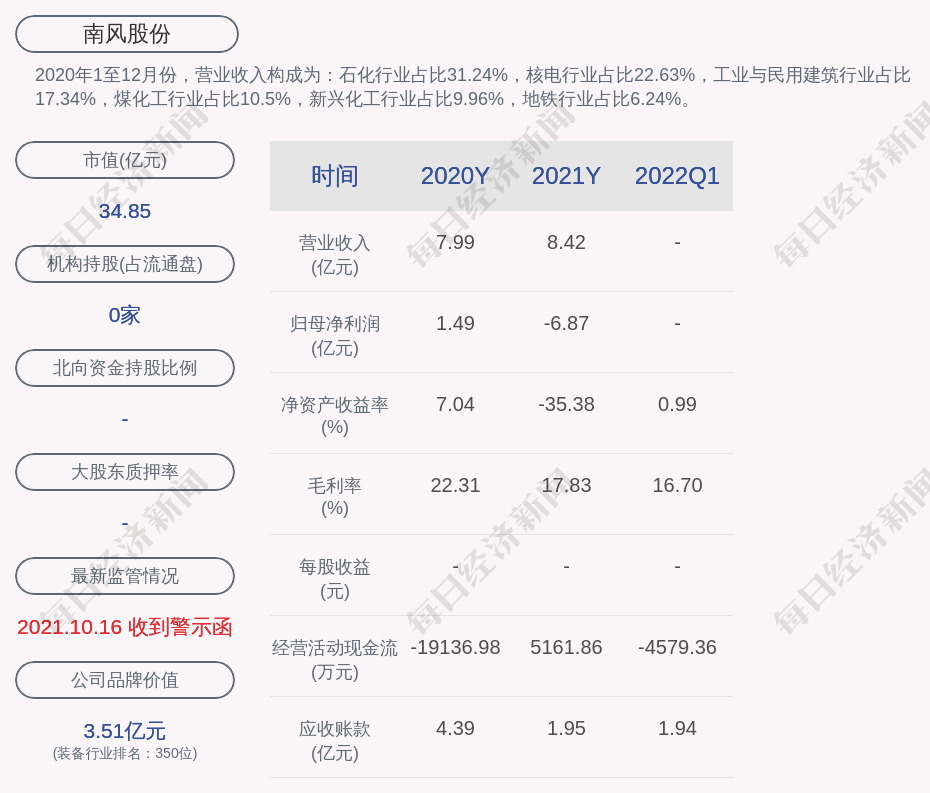Viewport: 930px width, 793px height.
Task: Click the 1.94 receivables cell
Action: (677, 728)
